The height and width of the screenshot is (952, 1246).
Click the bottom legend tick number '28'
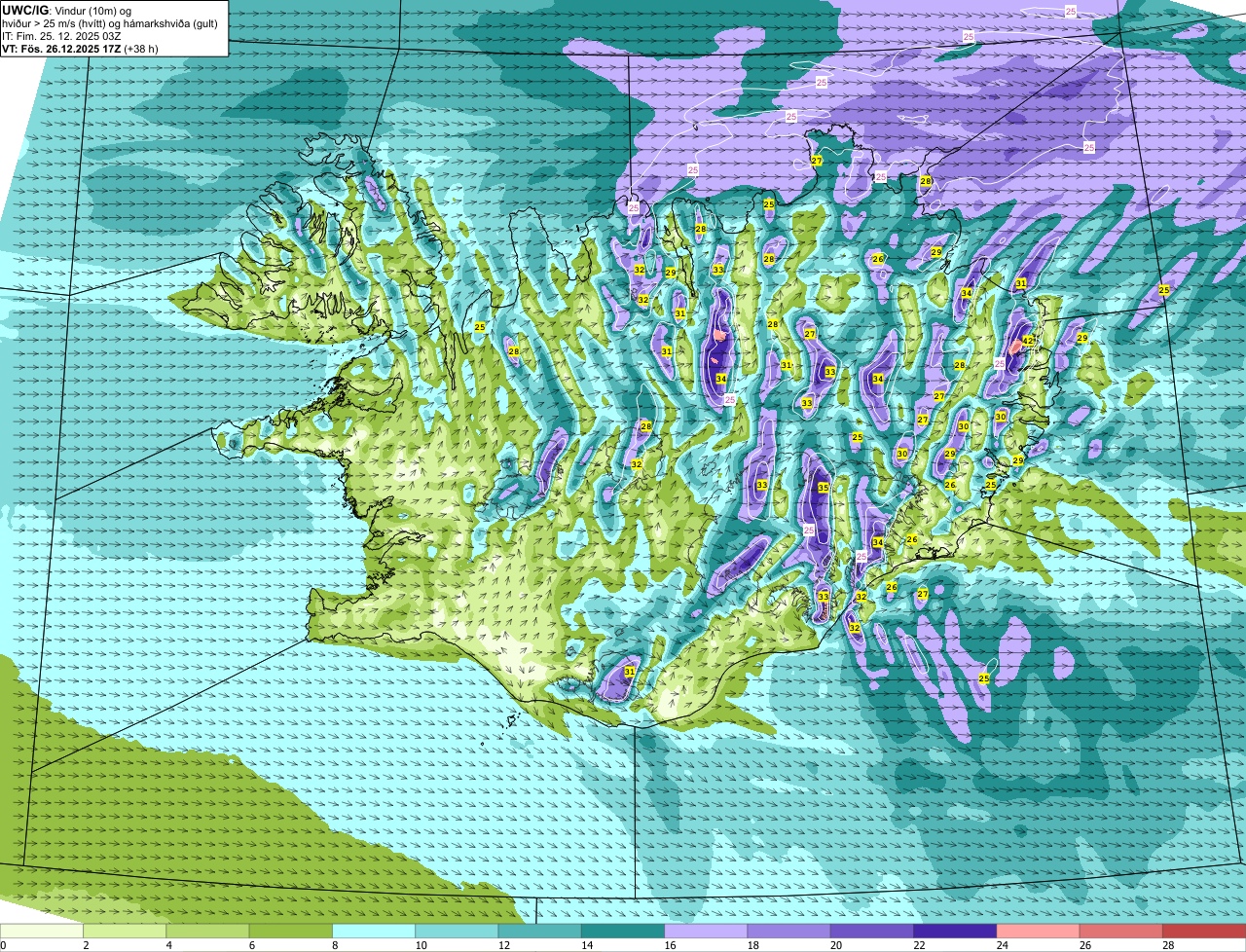[1167, 945]
